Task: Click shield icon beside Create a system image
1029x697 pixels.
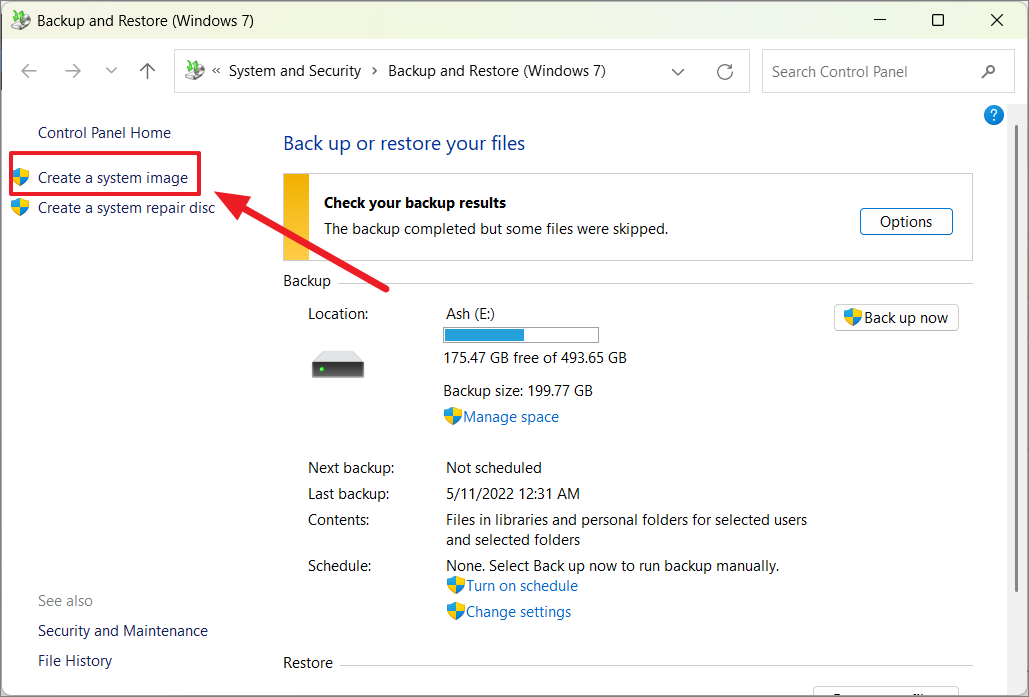Action: [x=21, y=177]
